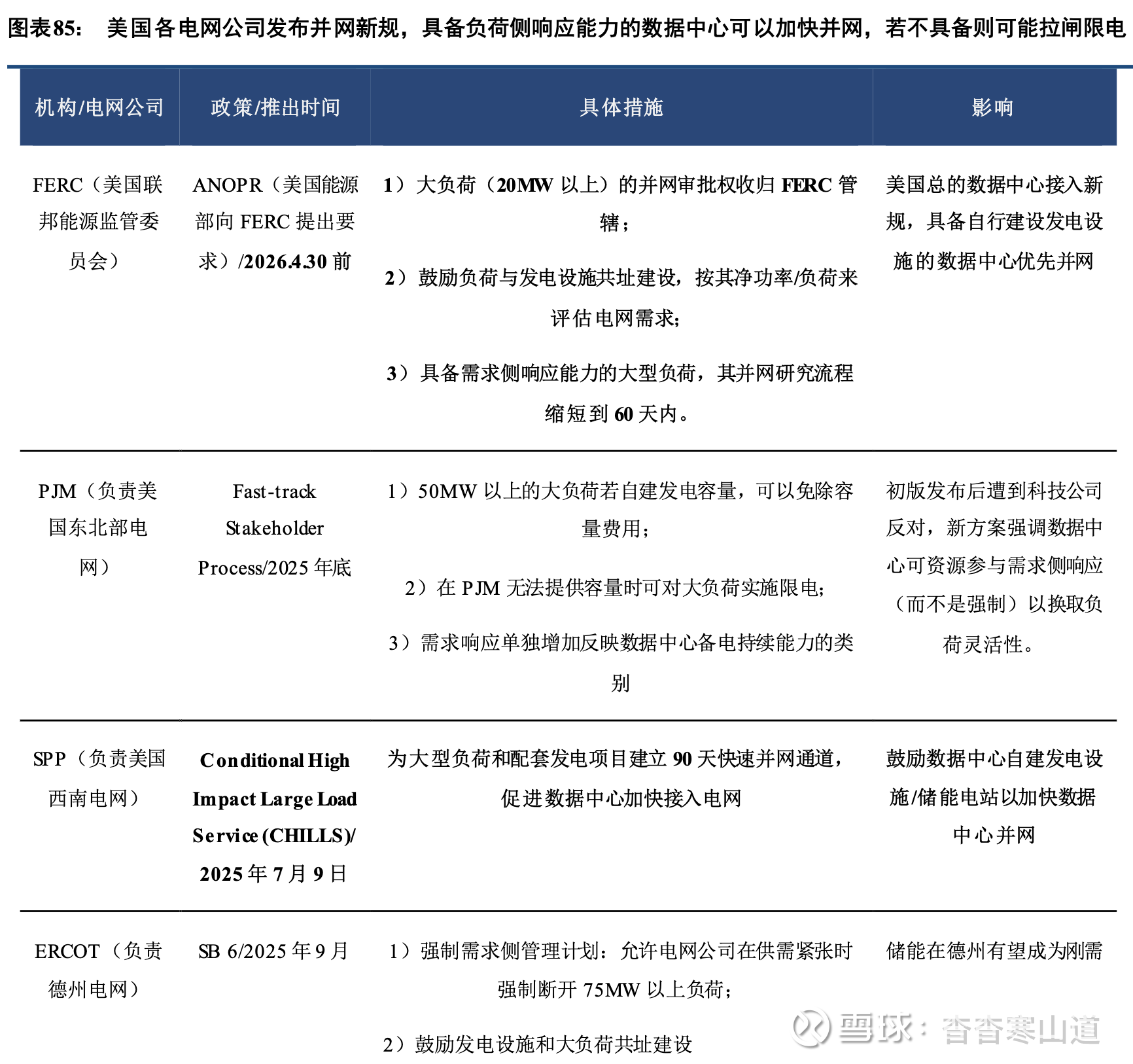Click the impact cell starting "美国总的数据中心接入新规"

(994, 222)
